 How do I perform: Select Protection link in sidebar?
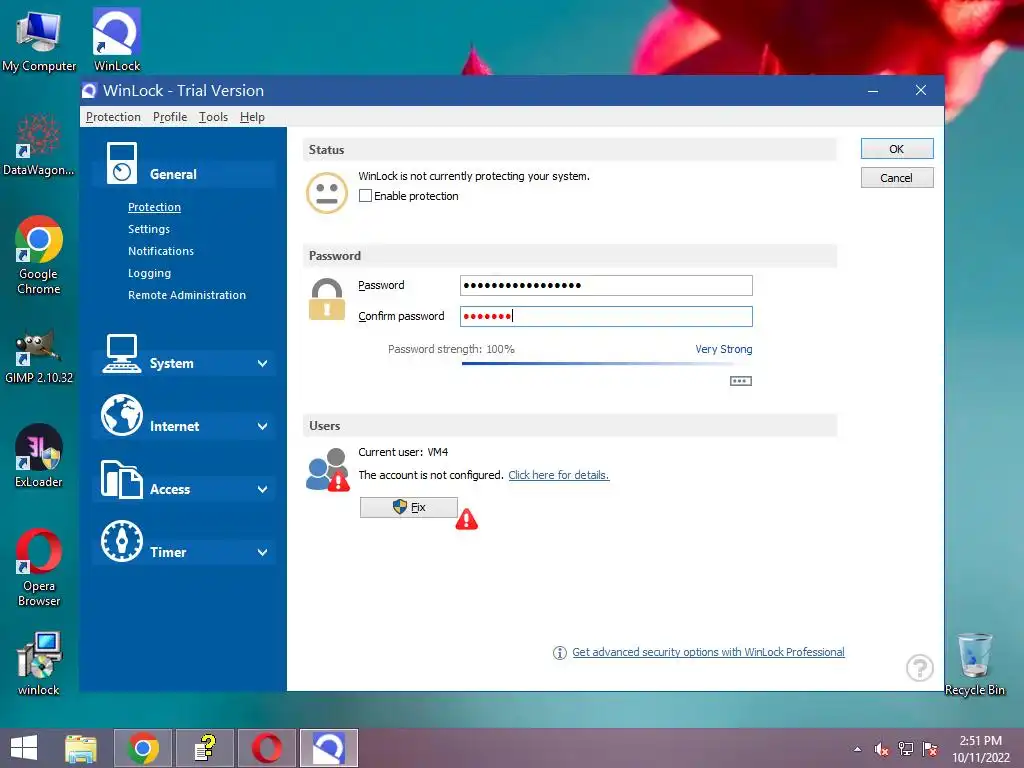[154, 207]
